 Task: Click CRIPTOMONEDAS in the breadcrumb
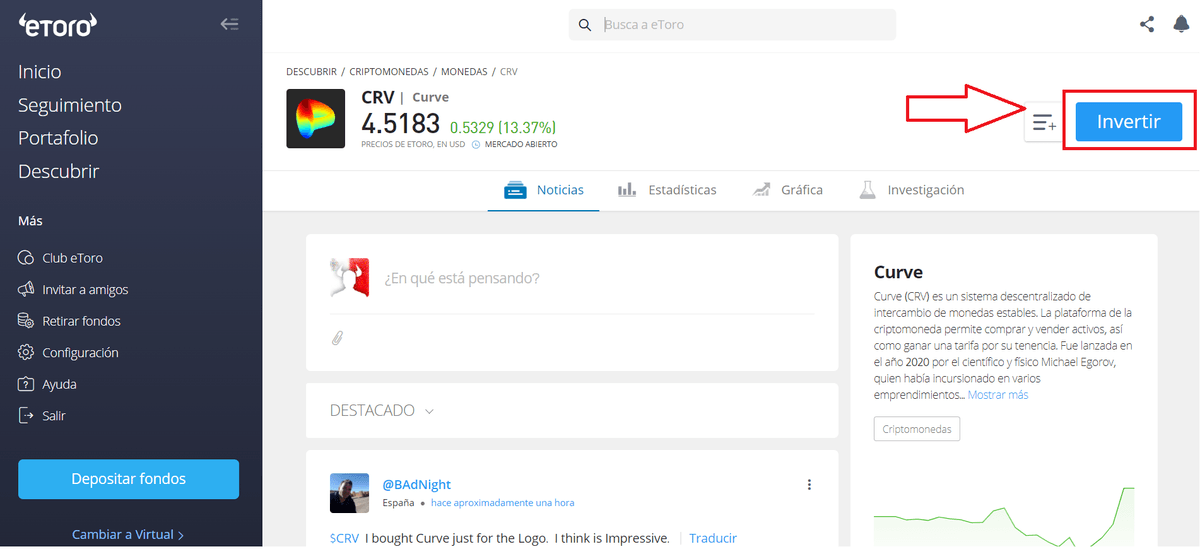tap(389, 72)
